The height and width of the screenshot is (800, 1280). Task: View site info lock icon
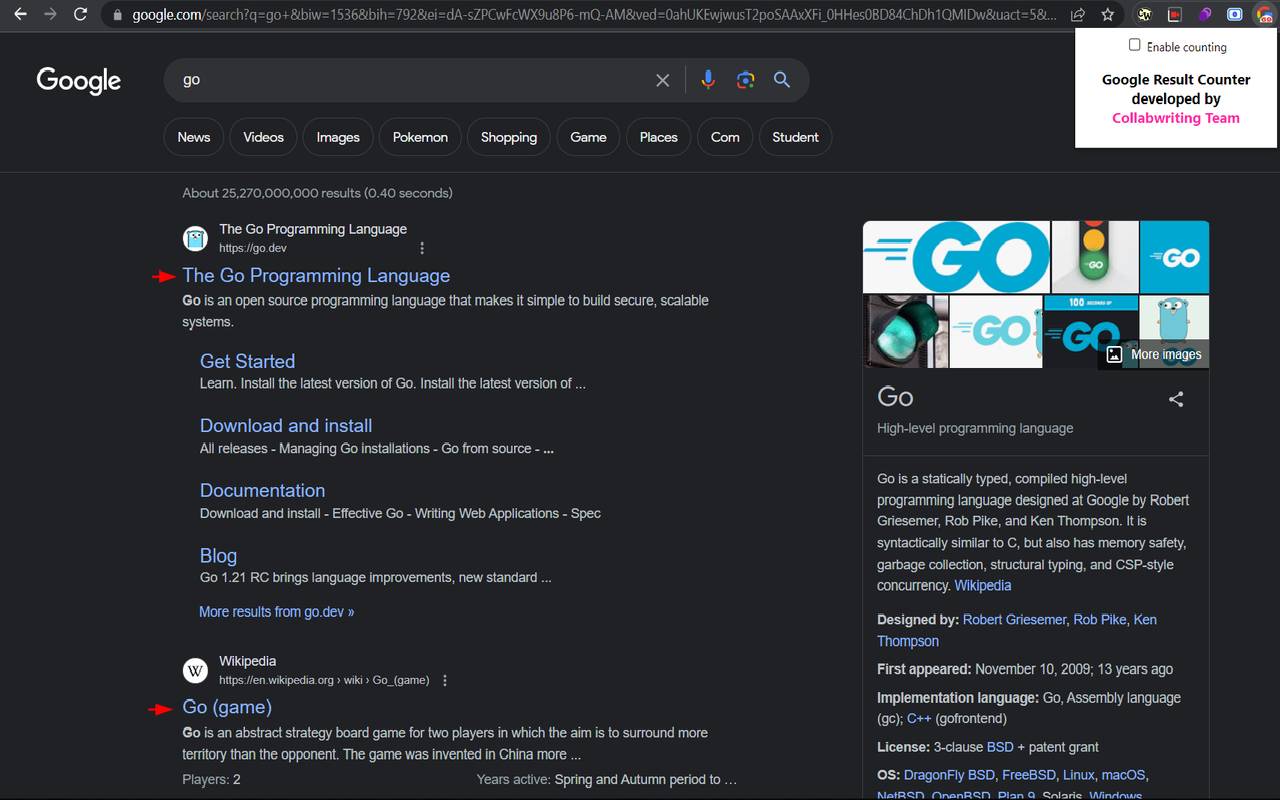pos(118,15)
